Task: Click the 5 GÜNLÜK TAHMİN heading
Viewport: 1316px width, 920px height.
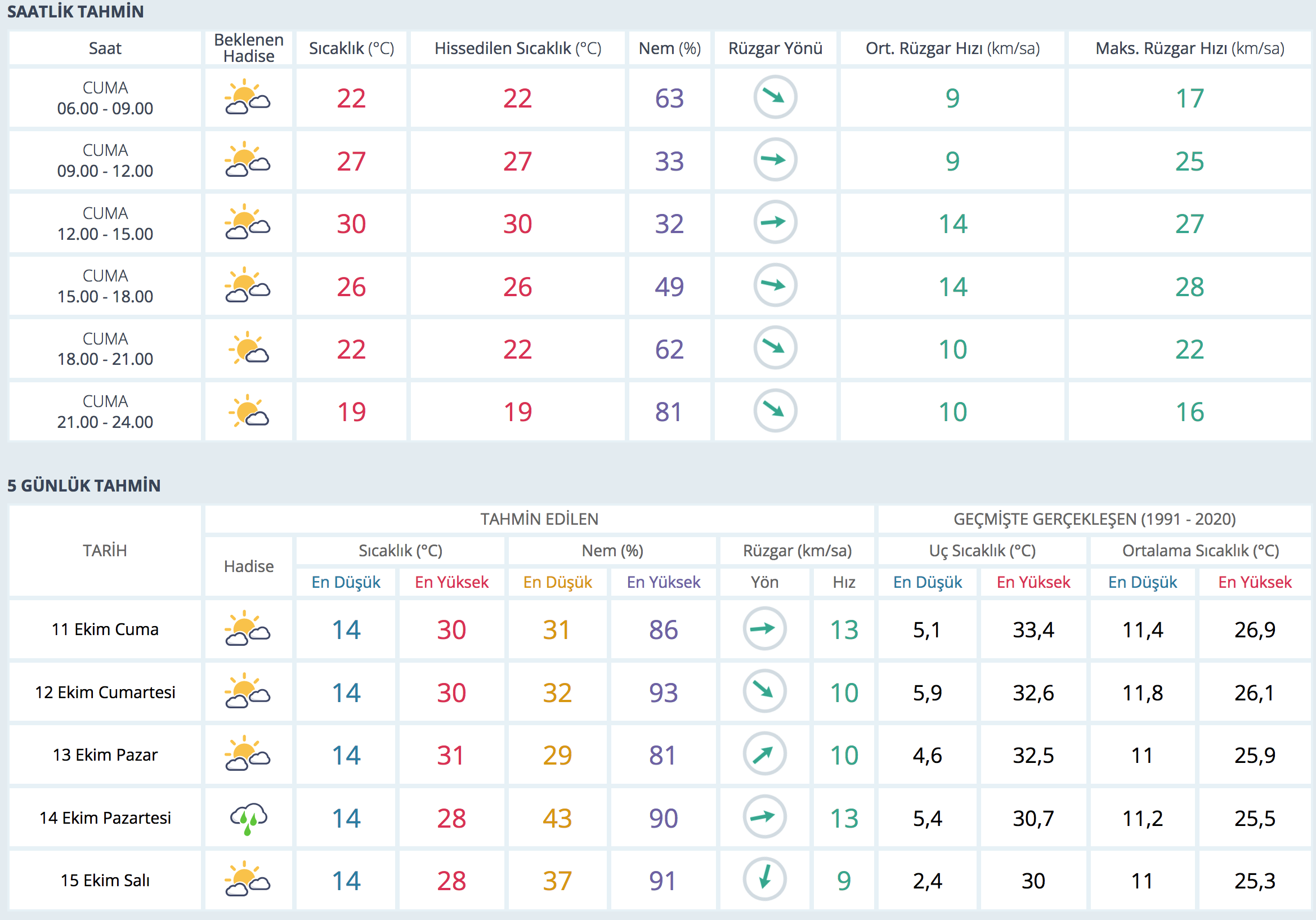Action: pyautogui.click(x=84, y=485)
